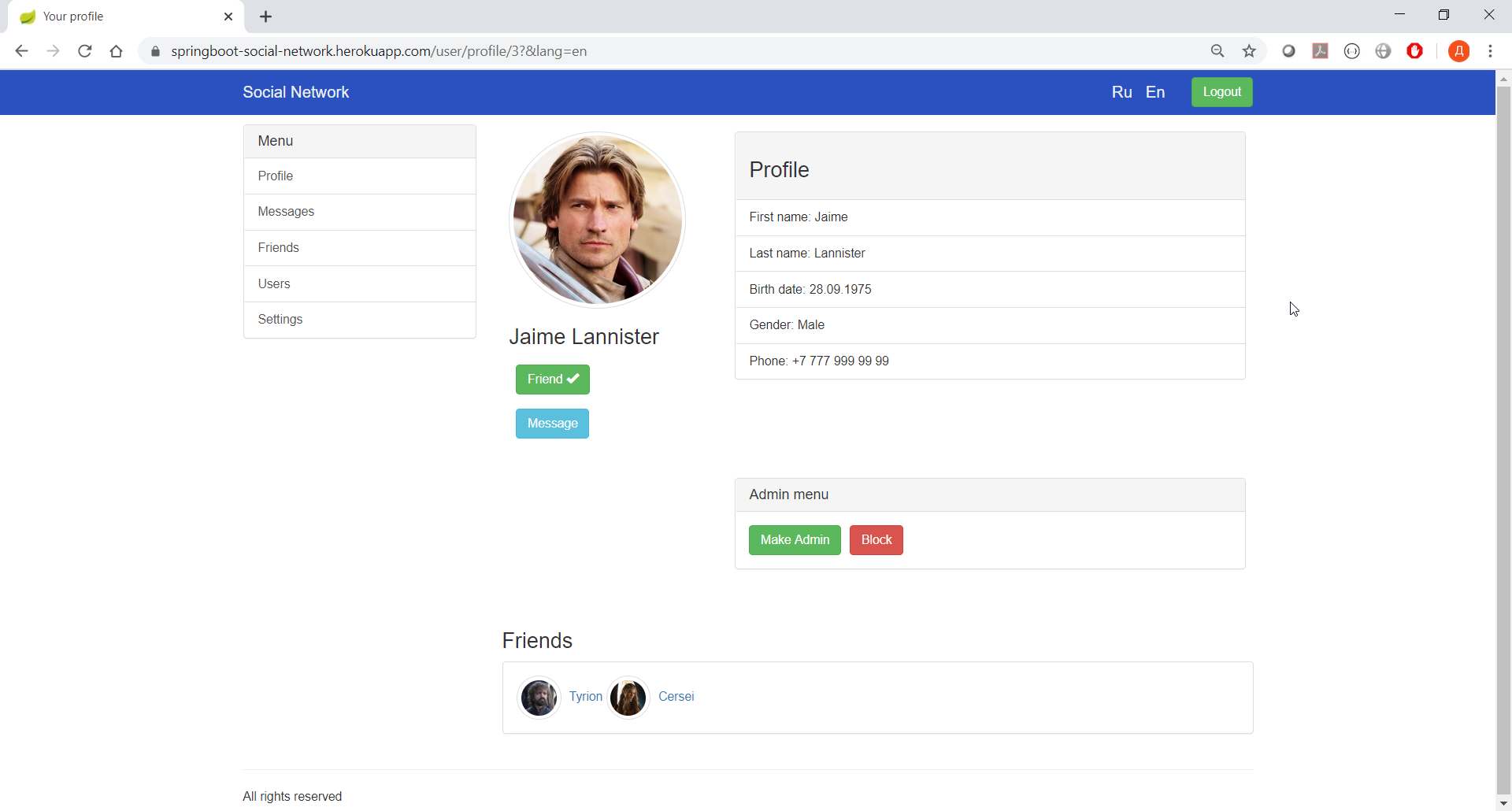Viewport: 1512px width, 811px height.
Task: Open Messages in the sidebar menu
Action: (x=360, y=212)
